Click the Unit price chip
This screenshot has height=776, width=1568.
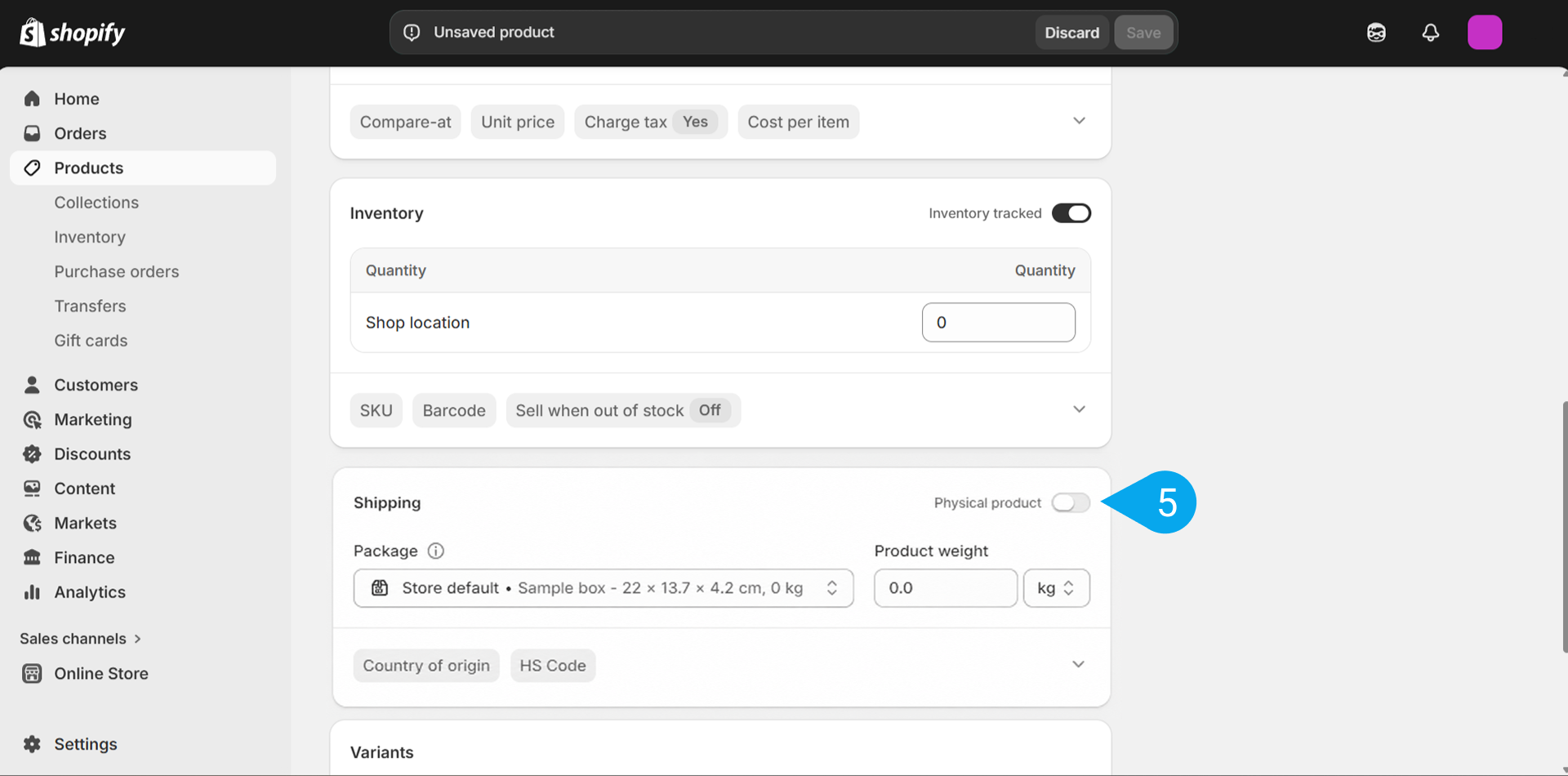518,122
